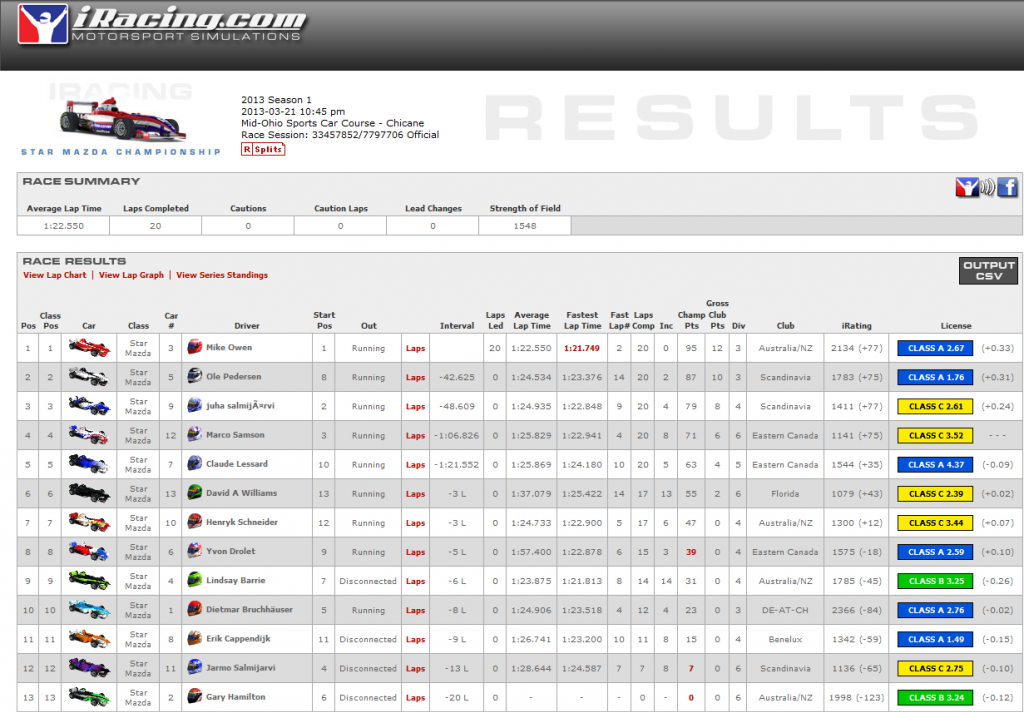1024x712 pixels.
Task: Open the View Lap Chart link
Action: point(55,275)
